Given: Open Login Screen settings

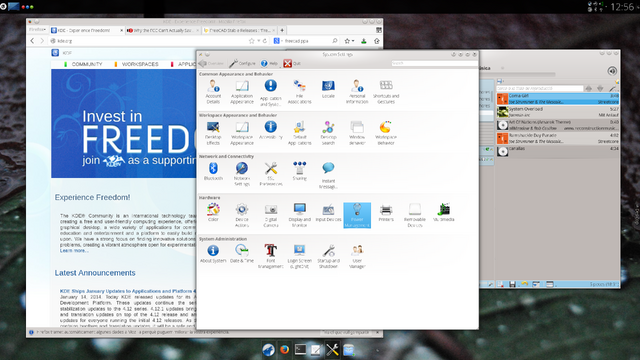Looking at the screenshot, I should [300, 257].
